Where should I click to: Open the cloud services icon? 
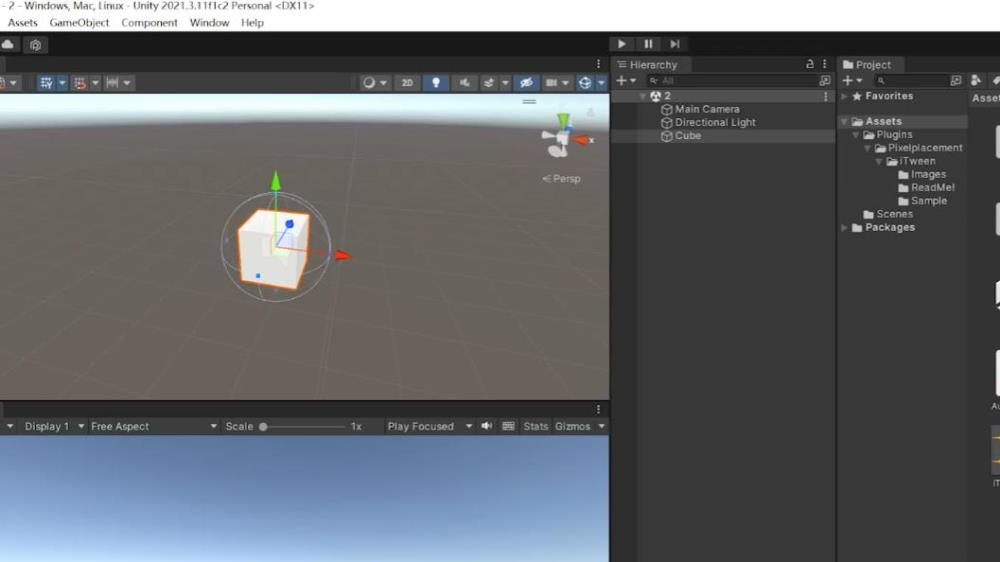click(x=8, y=45)
